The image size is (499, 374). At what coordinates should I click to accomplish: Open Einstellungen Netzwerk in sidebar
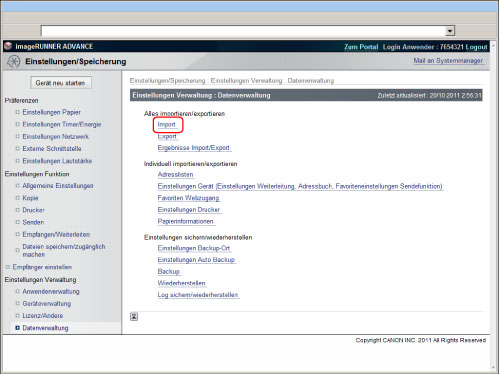coord(56,137)
